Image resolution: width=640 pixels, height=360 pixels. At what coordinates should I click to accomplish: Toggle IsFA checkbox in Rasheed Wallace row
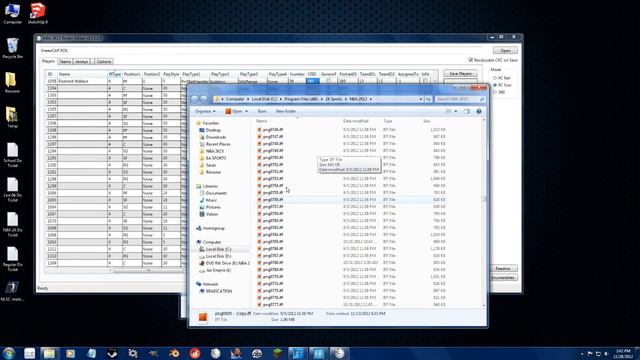tap(425, 81)
